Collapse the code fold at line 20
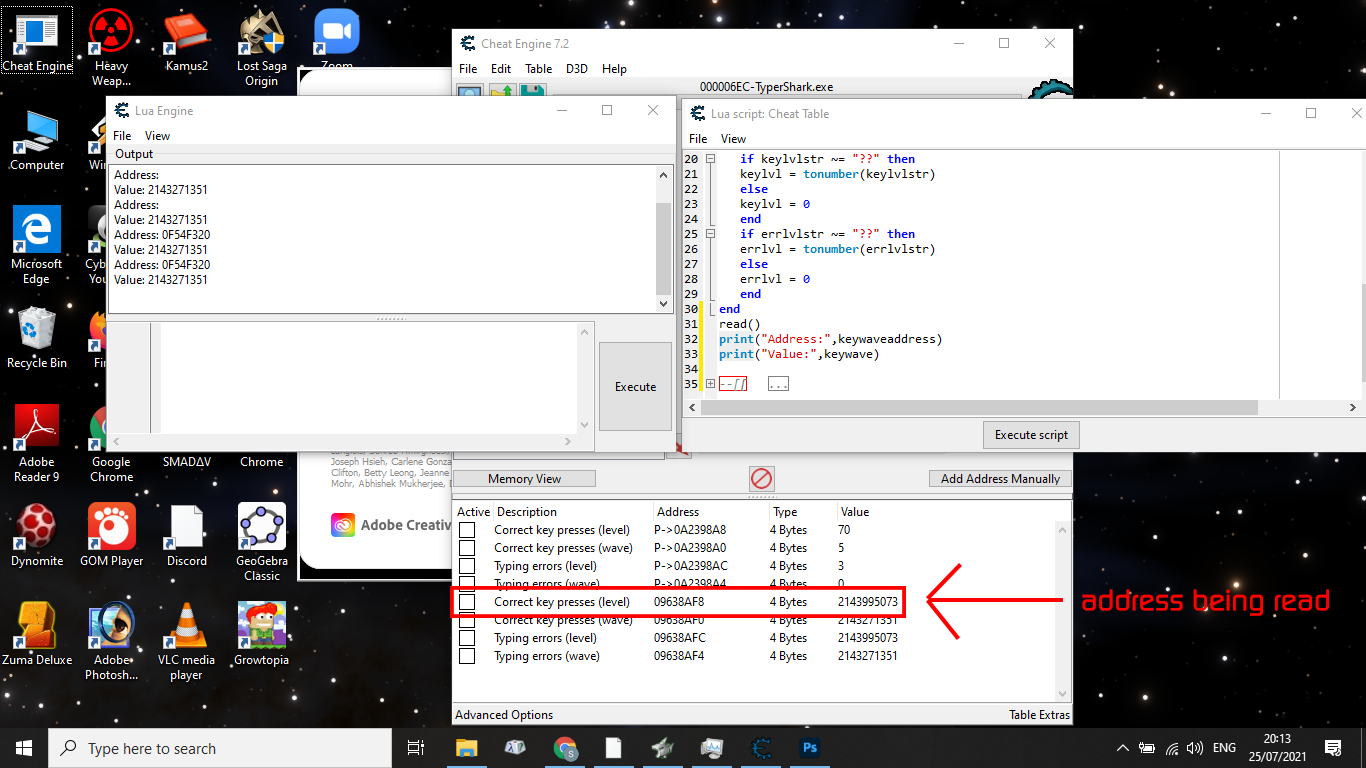Screen dimensions: 1366x768 point(710,159)
